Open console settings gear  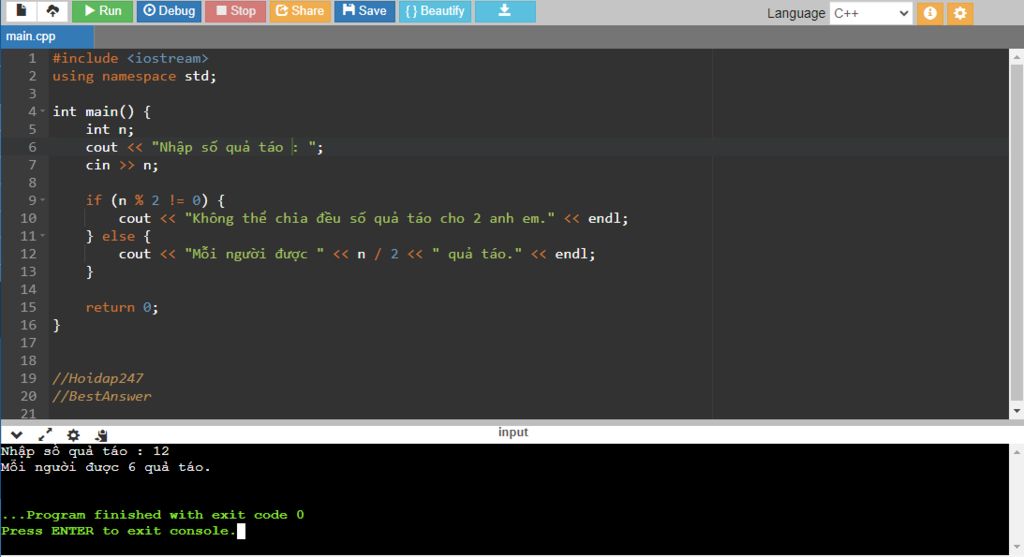73,435
